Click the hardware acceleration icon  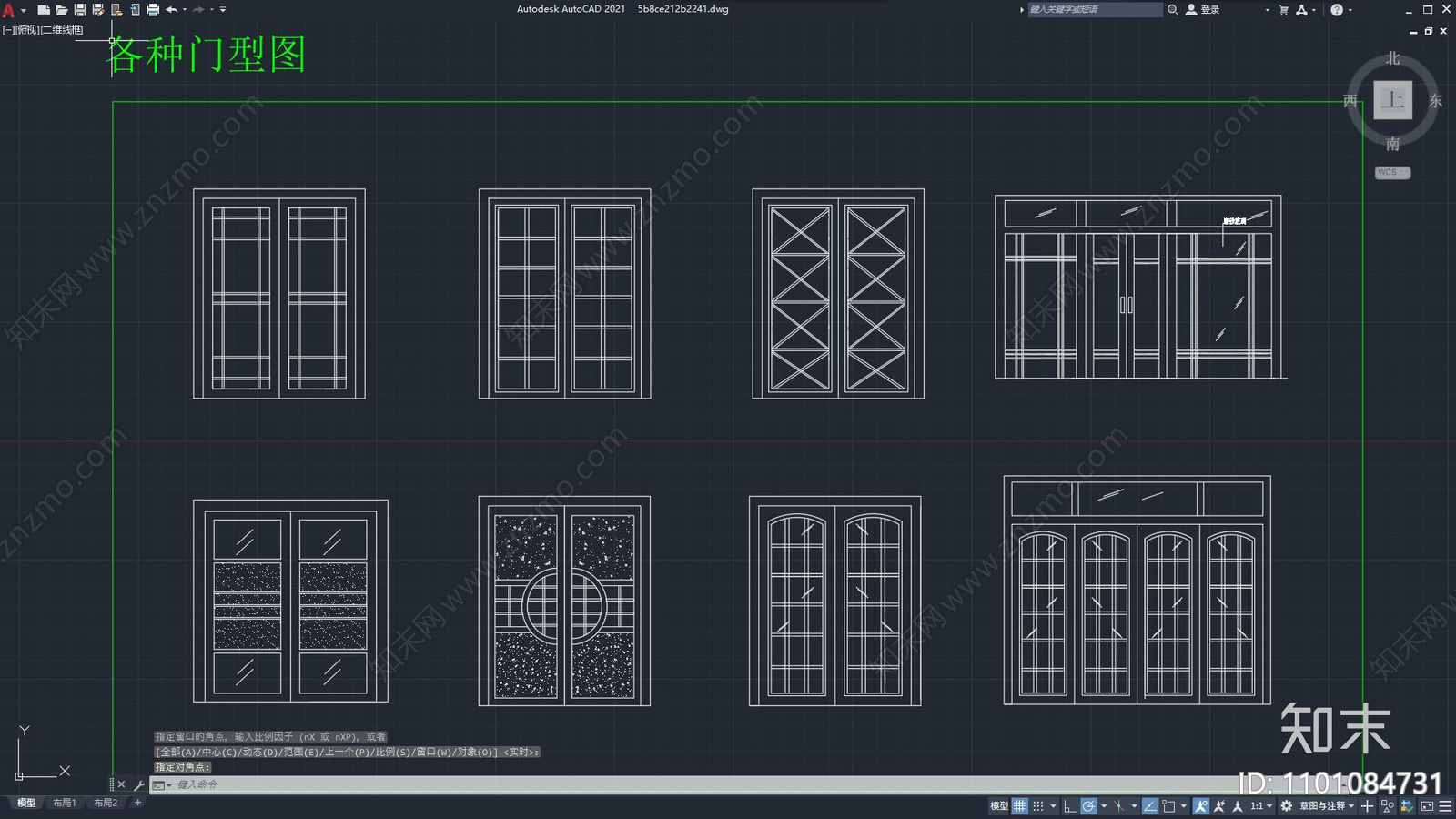[1407, 805]
